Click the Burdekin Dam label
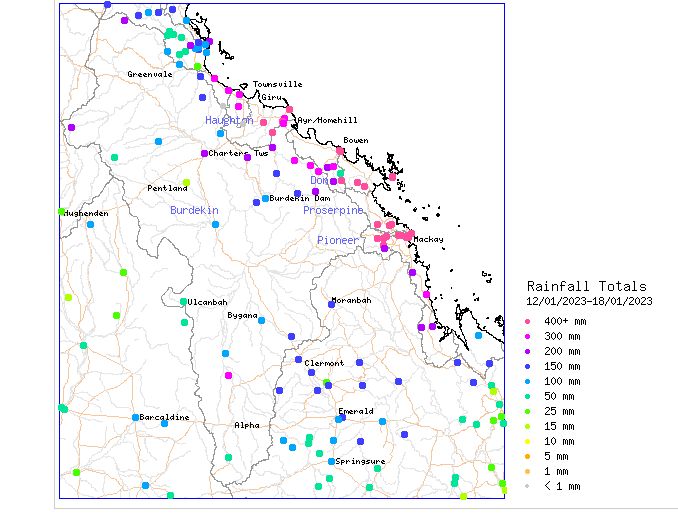Viewport: 678px width, 530px height. [x=300, y=198]
